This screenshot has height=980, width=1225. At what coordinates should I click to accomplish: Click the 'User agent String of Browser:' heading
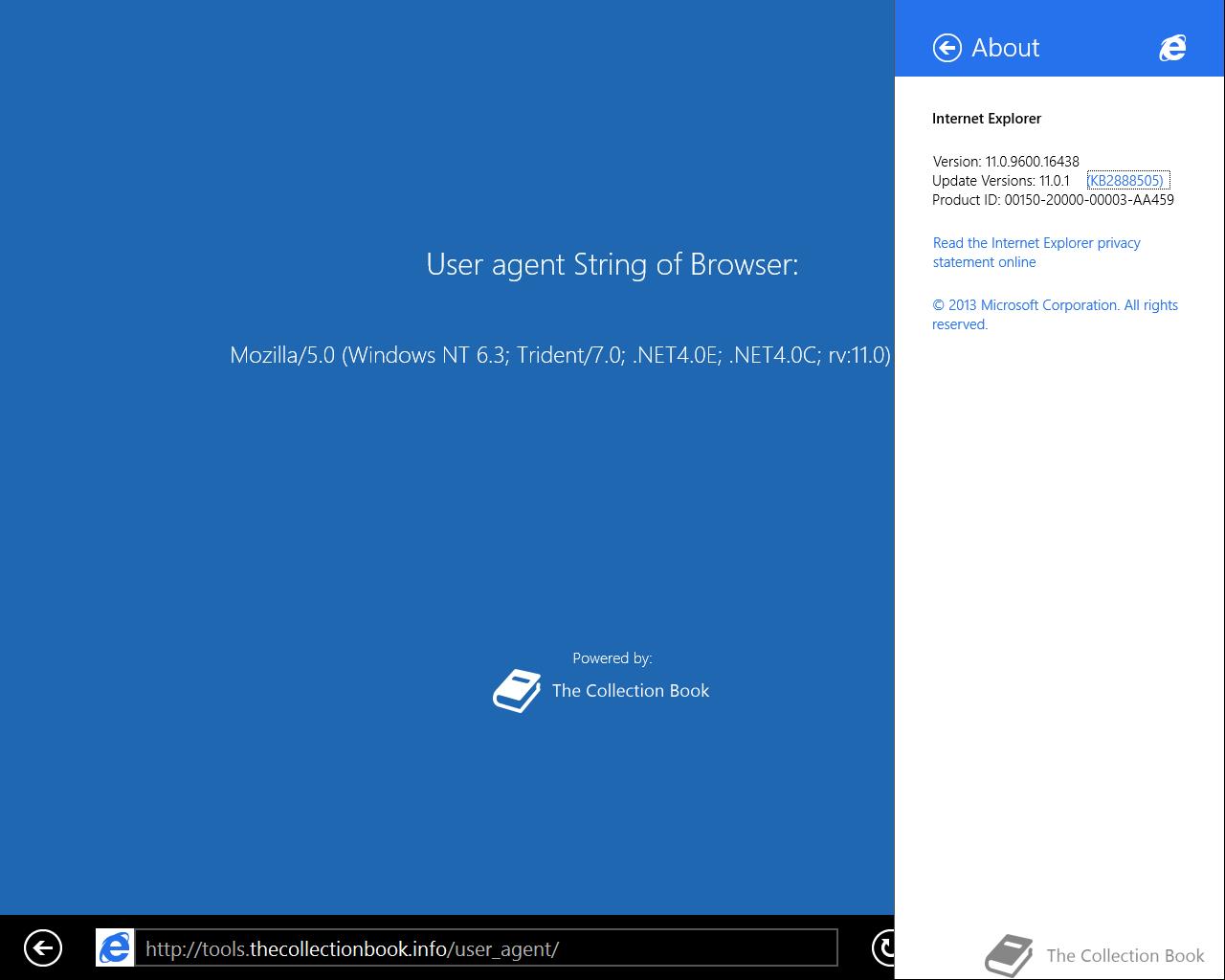[612, 264]
